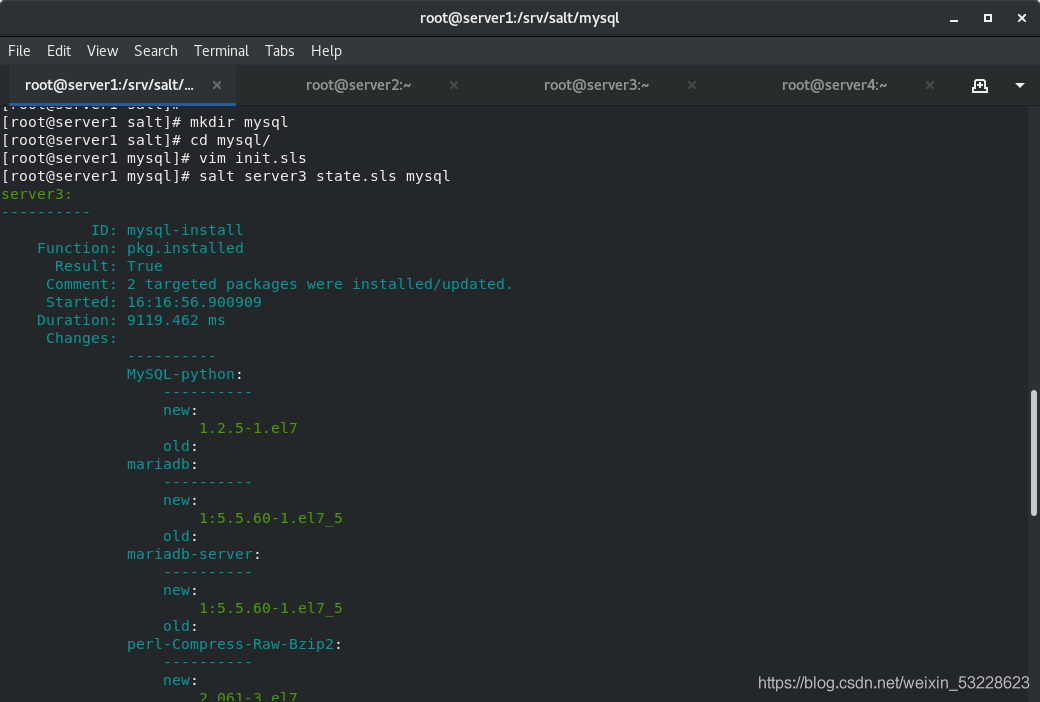Close the terminal window
The image size is (1040, 702).
pyautogui.click(x=1021, y=19)
